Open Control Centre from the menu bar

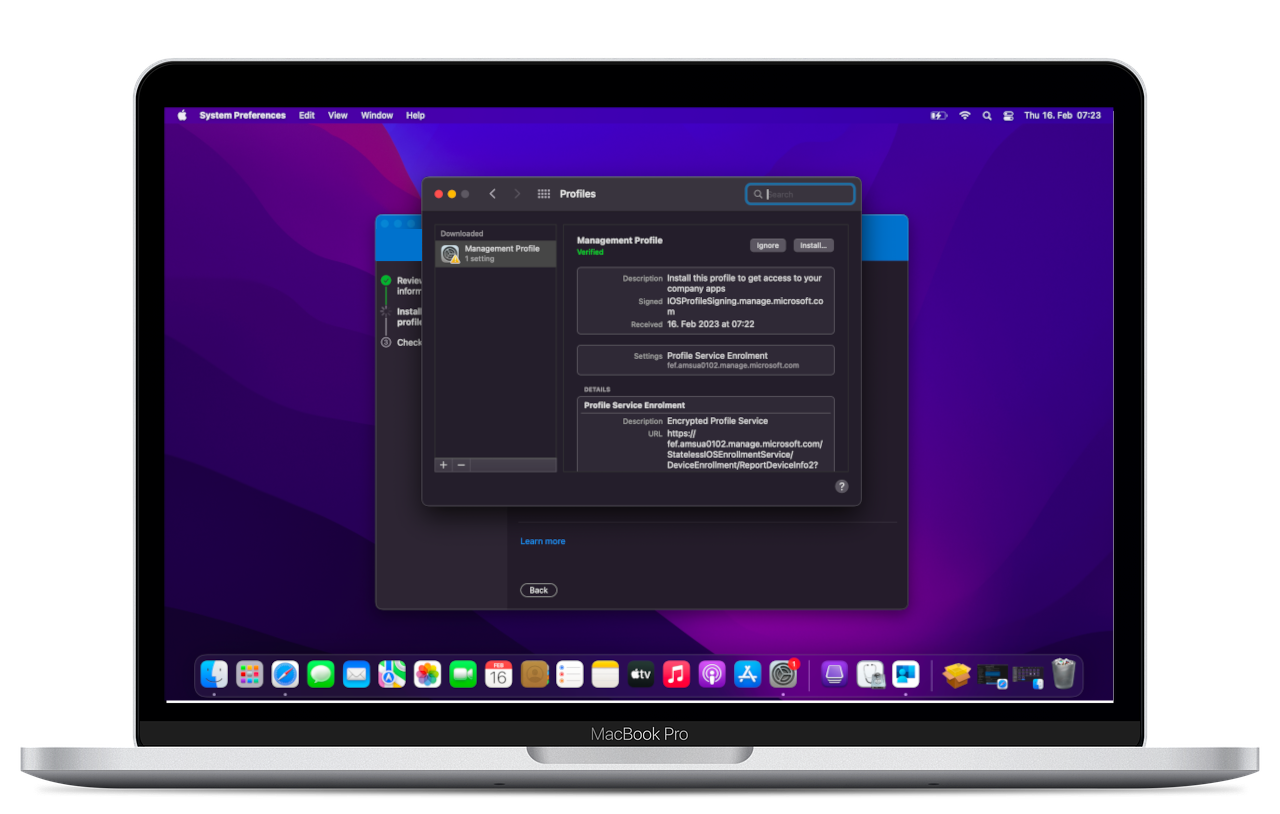pos(1009,116)
